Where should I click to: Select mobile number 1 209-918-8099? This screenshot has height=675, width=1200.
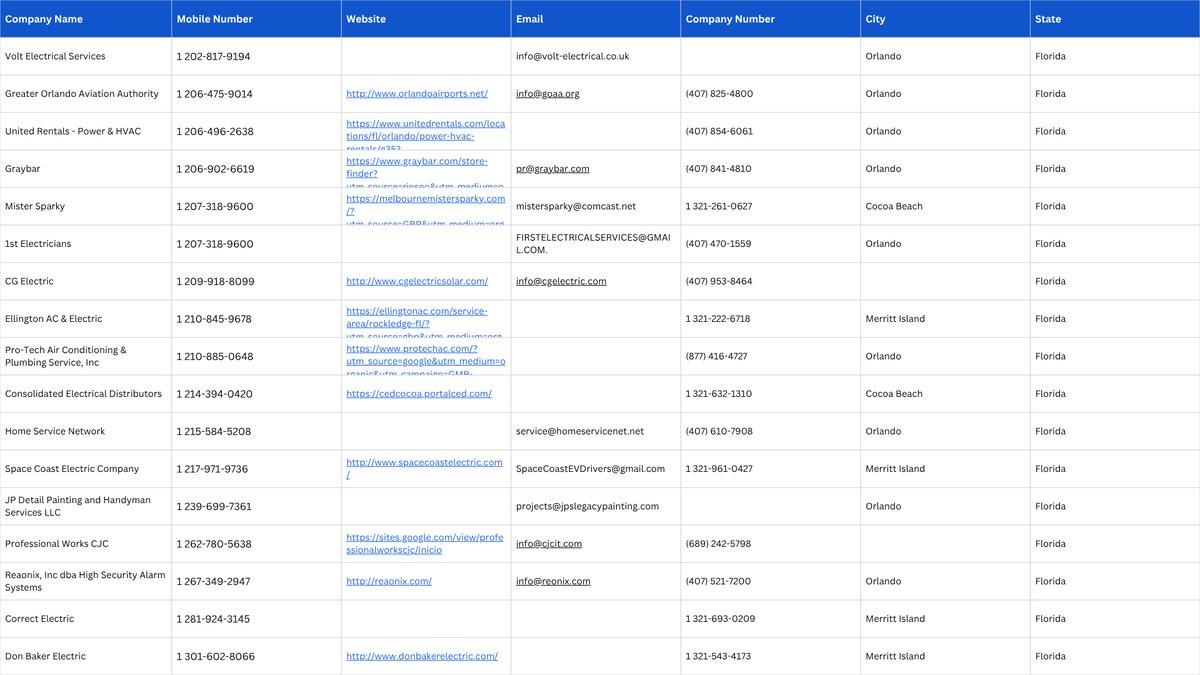tap(256, 281)
